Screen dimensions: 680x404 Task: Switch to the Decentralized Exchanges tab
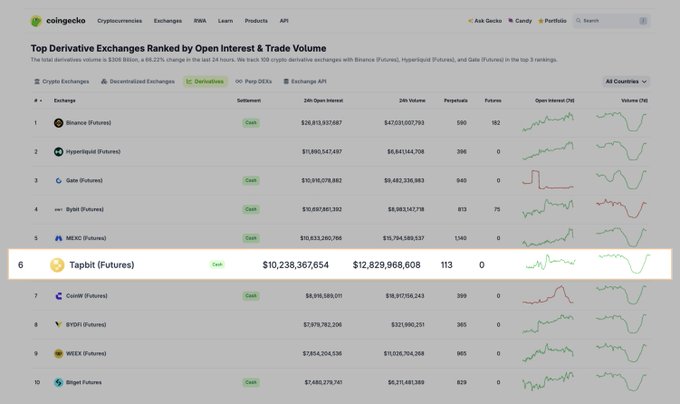(x=138, y=81)
